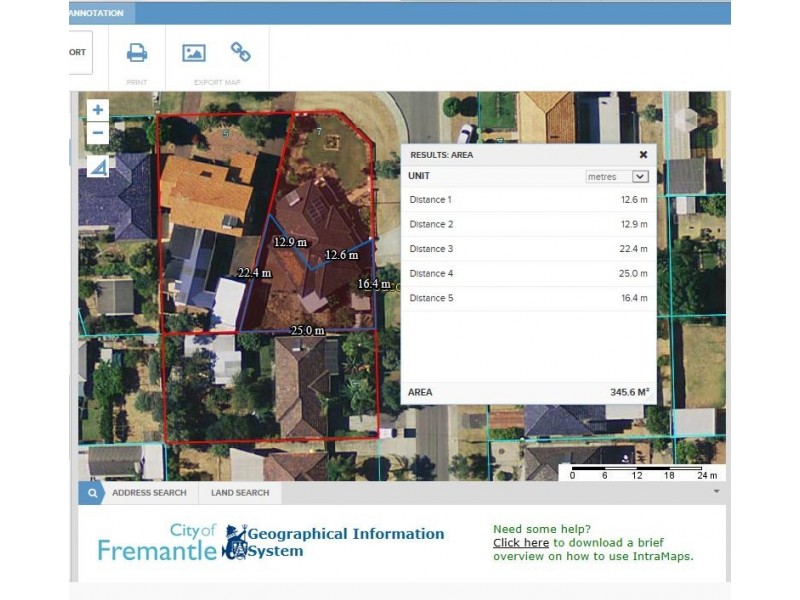Click the export map link icon
The width and height of the screenshot is (800, 600).
(241, 52)
